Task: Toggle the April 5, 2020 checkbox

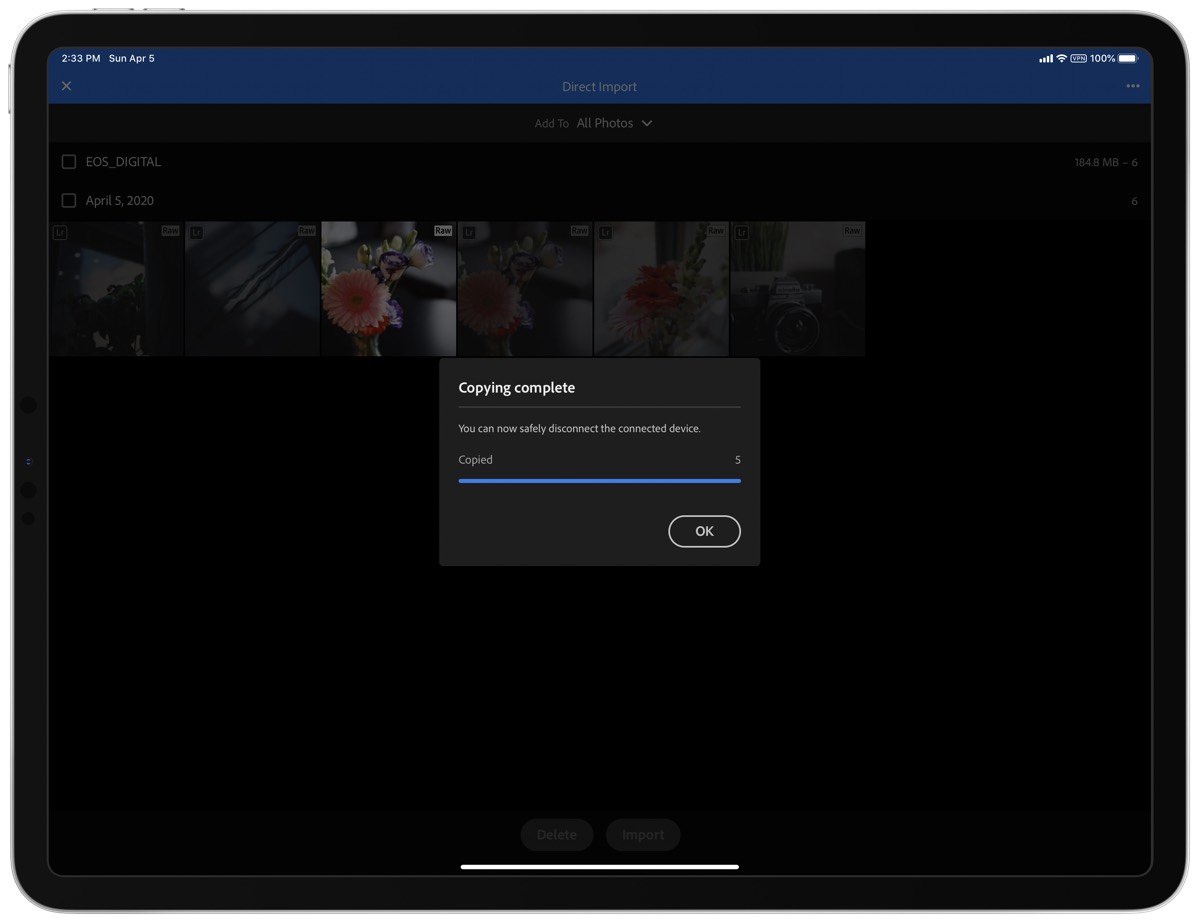Action: 69,201
